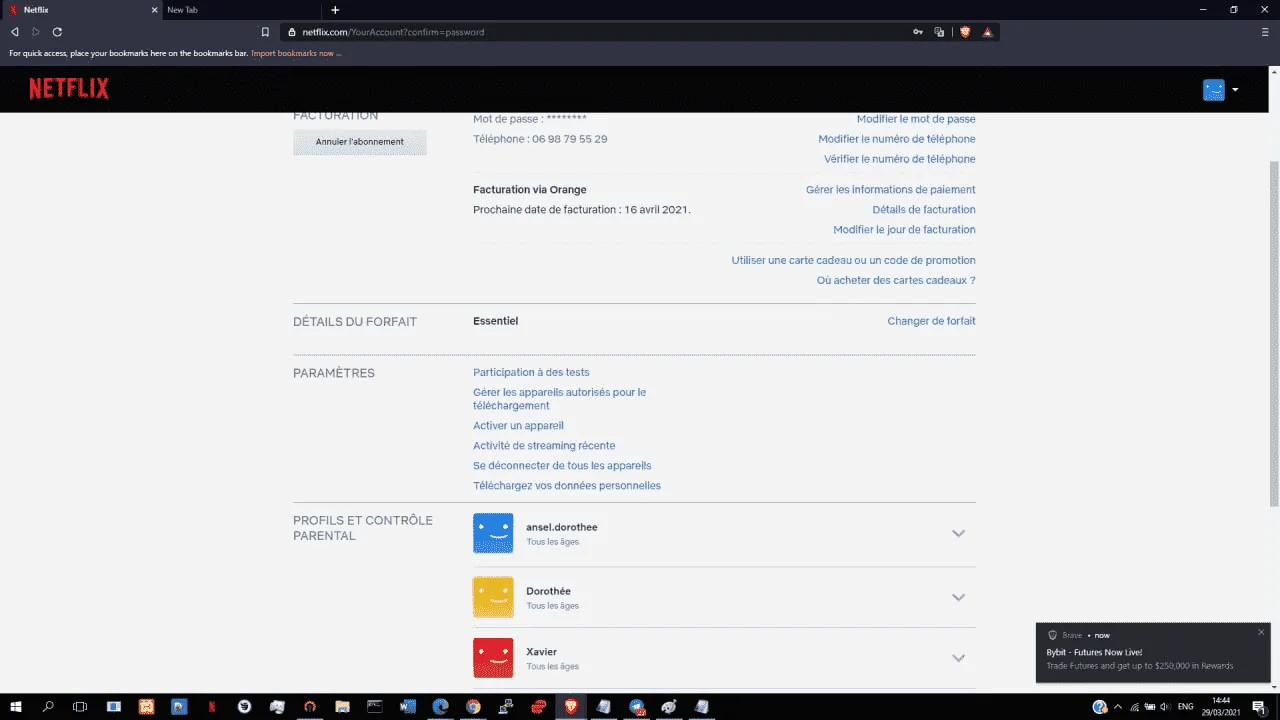
Task: Open Windows taskbar search
Action: [48, 706]
